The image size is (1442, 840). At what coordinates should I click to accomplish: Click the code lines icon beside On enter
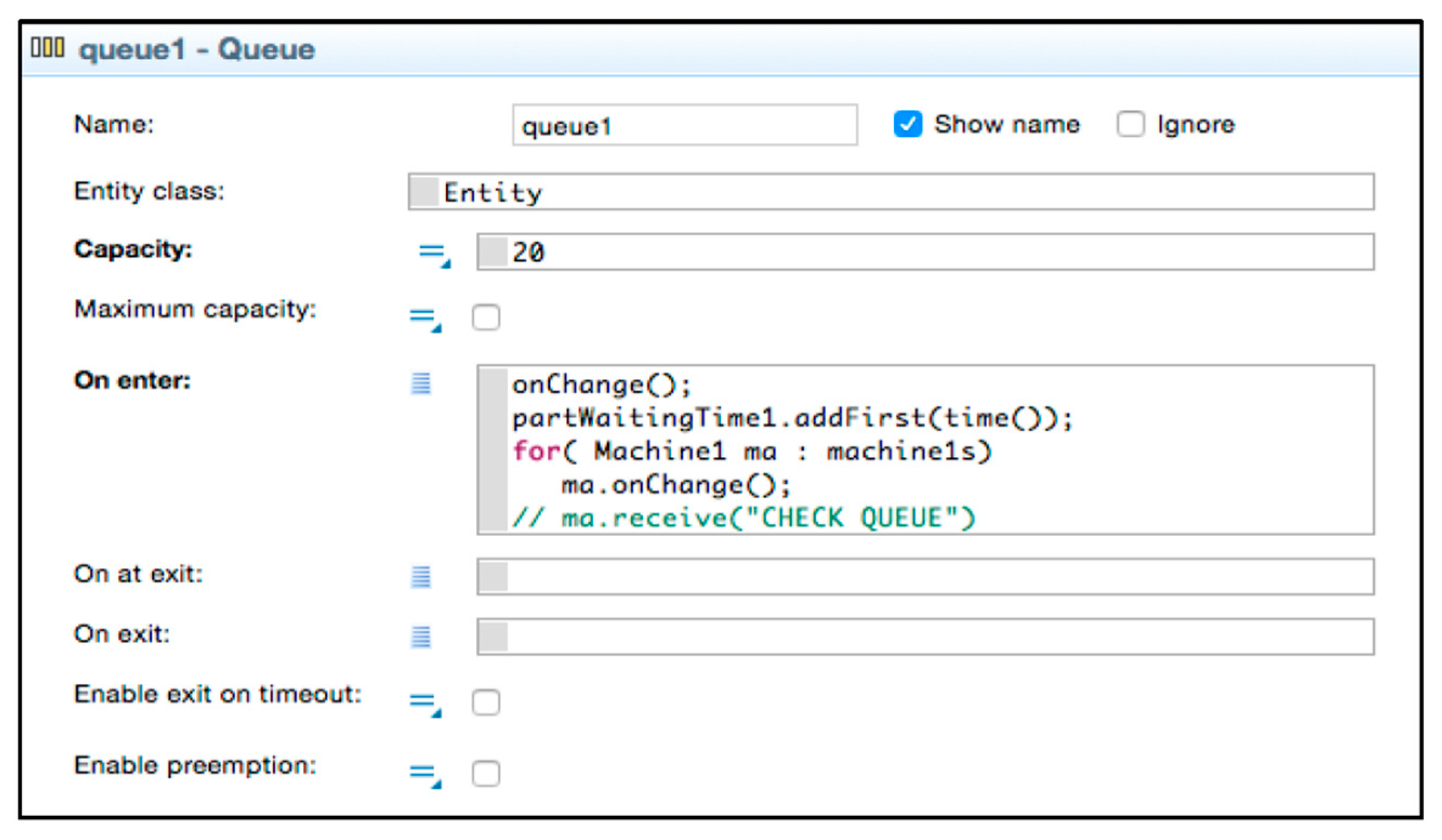pos(421,384)
